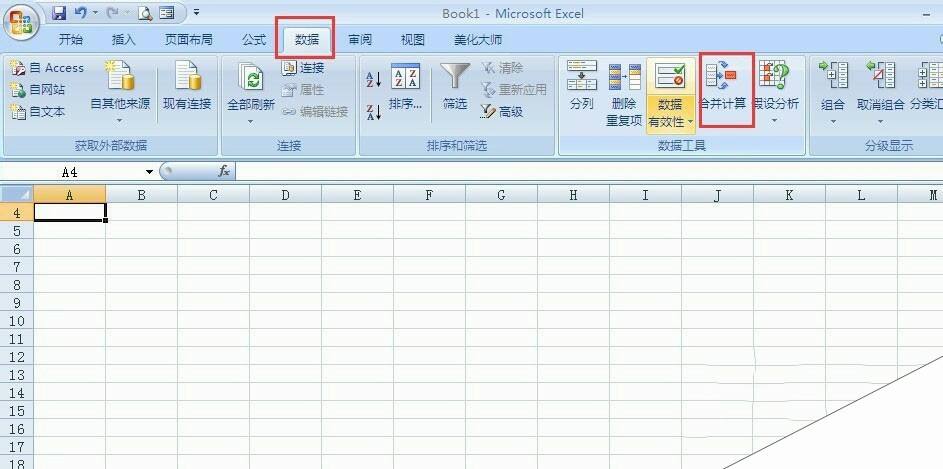Expand the 全部刷新 dropdown arrow
943x469 pixels.
251,121
